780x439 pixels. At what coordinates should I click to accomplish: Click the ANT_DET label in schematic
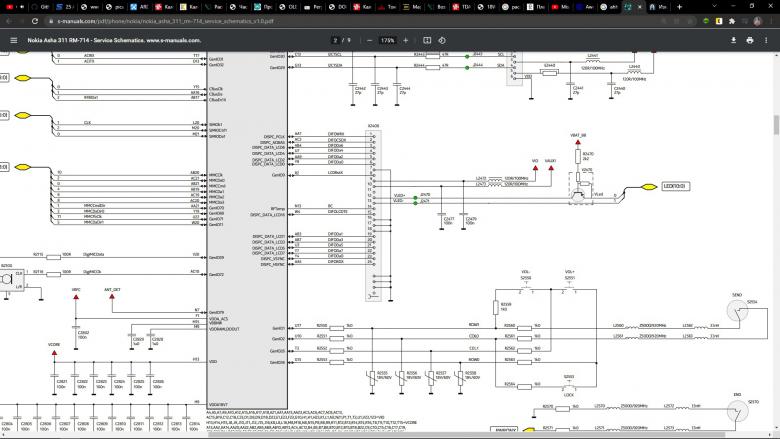(x=112, y=289)
